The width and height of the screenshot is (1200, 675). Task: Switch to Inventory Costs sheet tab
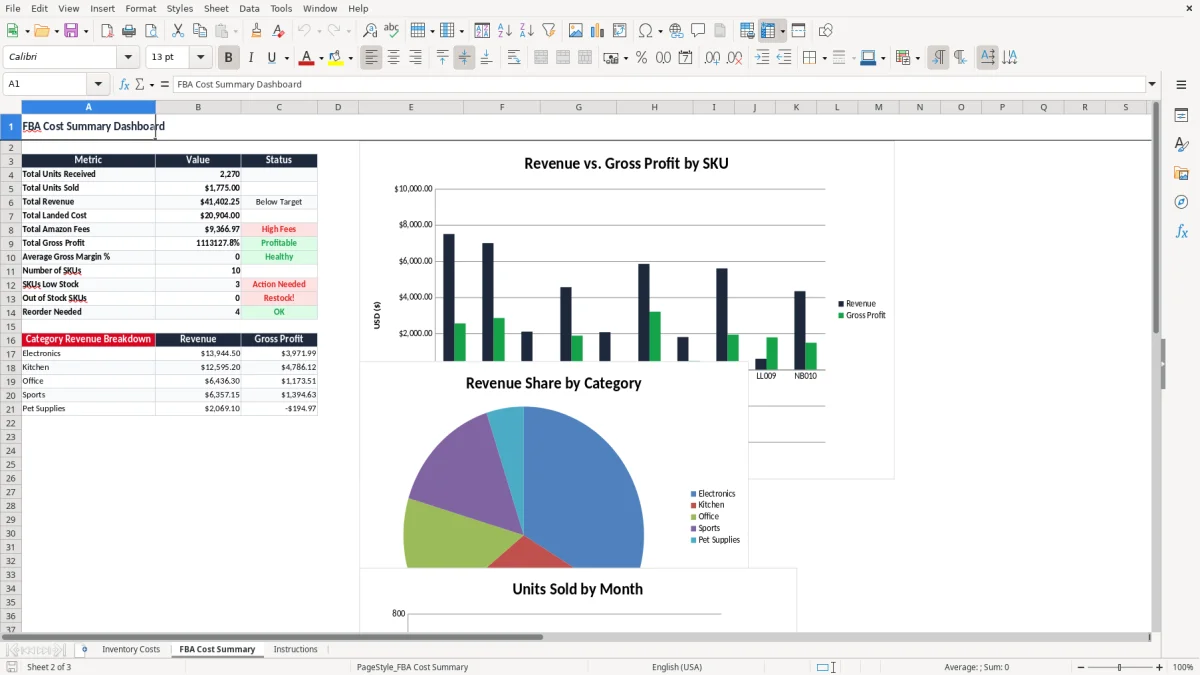click(131, 649)
